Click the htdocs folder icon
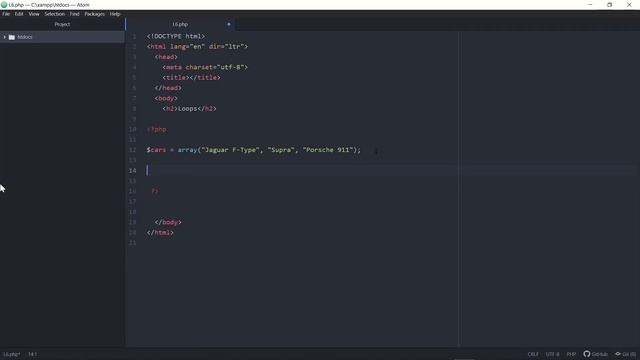Image resolution: width=640 pixels, height=360 pixels. click(x=12, y=37)
